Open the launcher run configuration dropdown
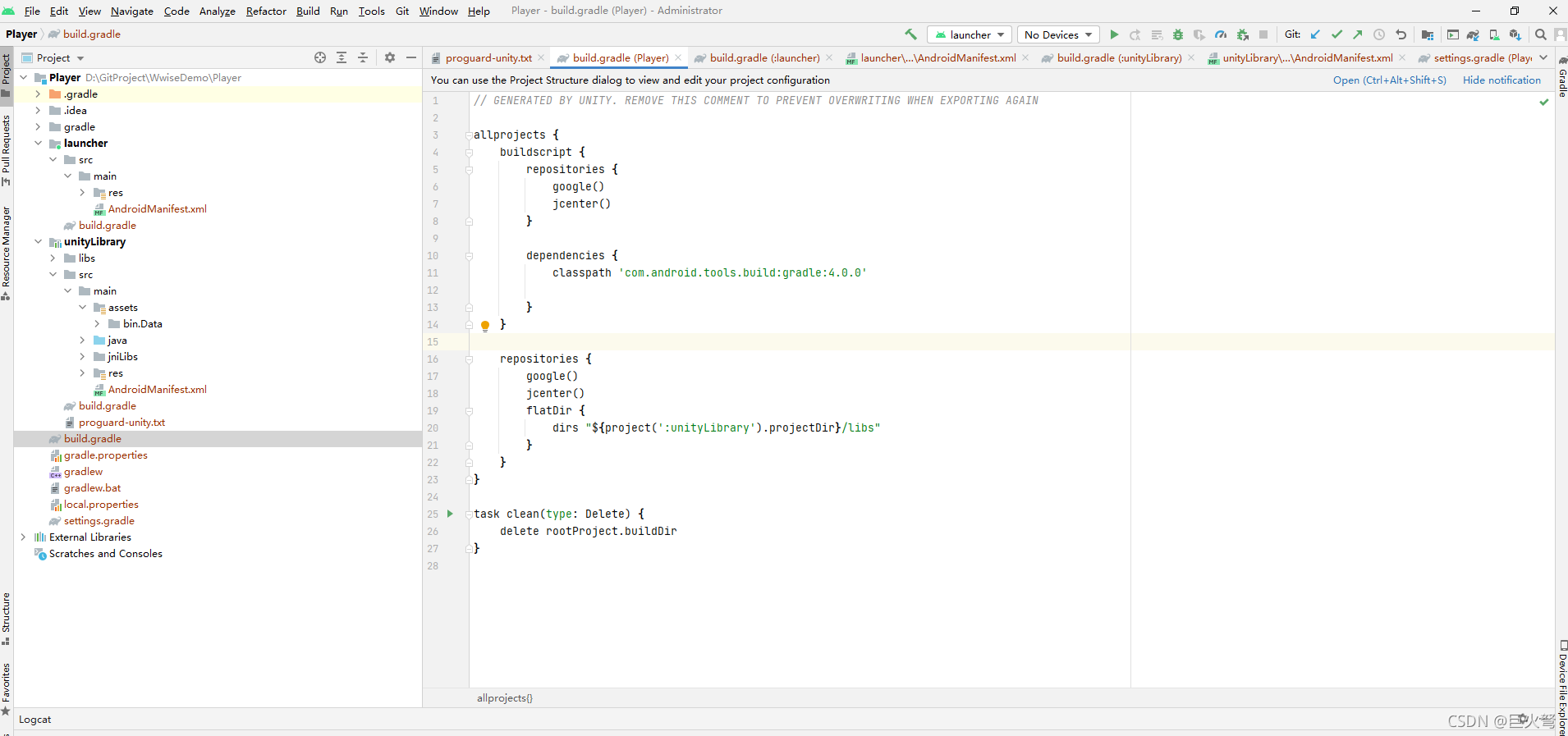1568x736 pixels. (970, 34)
